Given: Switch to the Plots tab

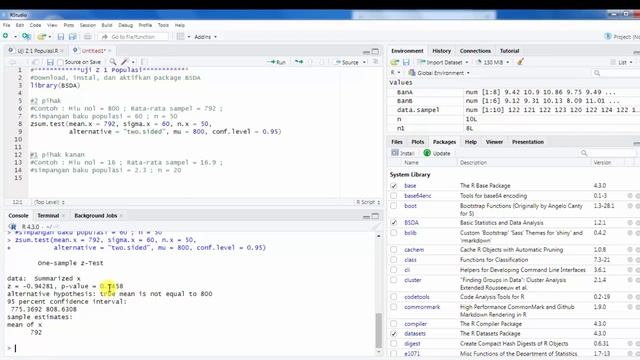Looking at the screenshot, I should (x=418, y=142).
